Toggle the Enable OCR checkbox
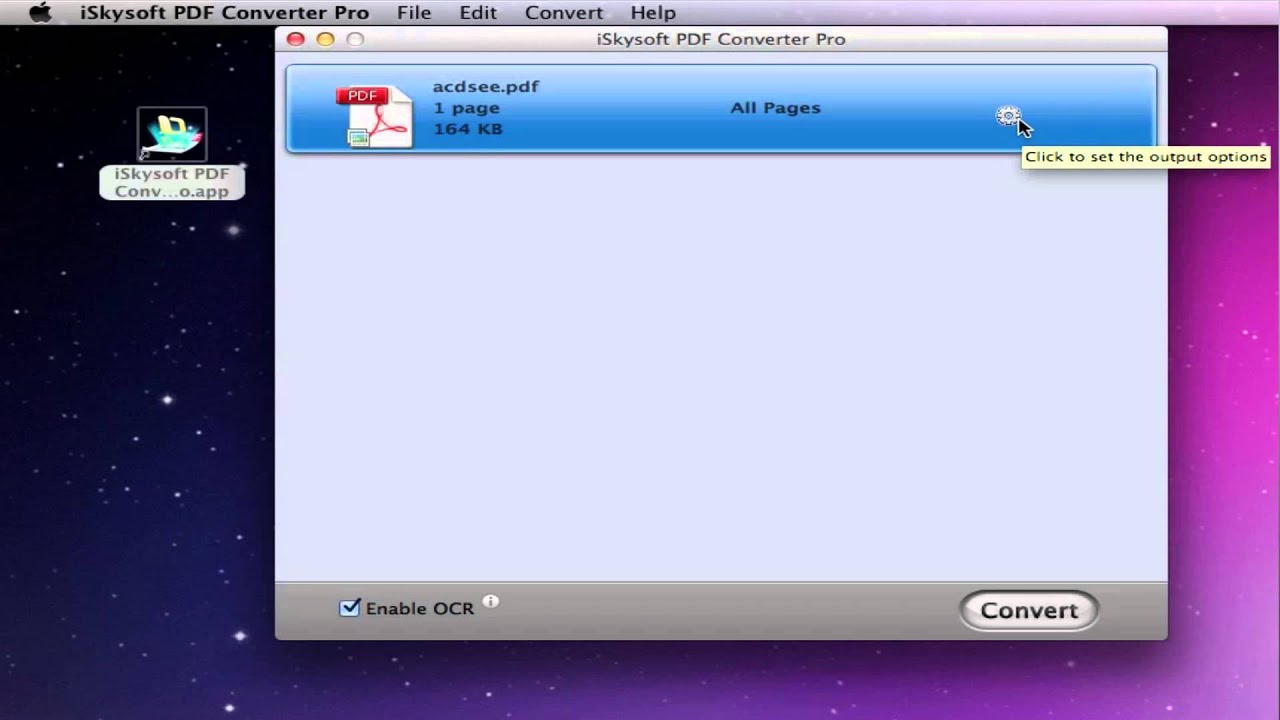 tap(349, 607)
